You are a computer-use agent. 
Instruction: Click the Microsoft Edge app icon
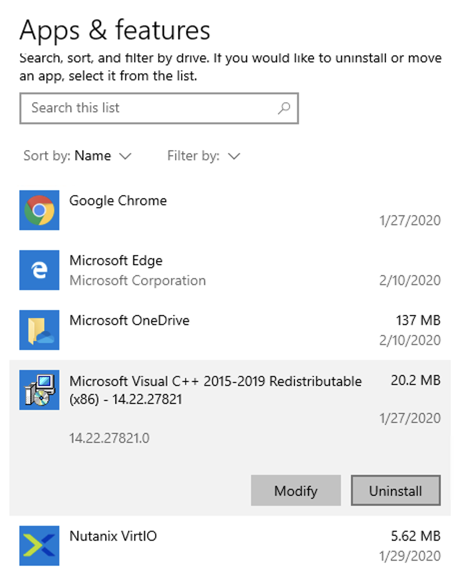point(39,270)
